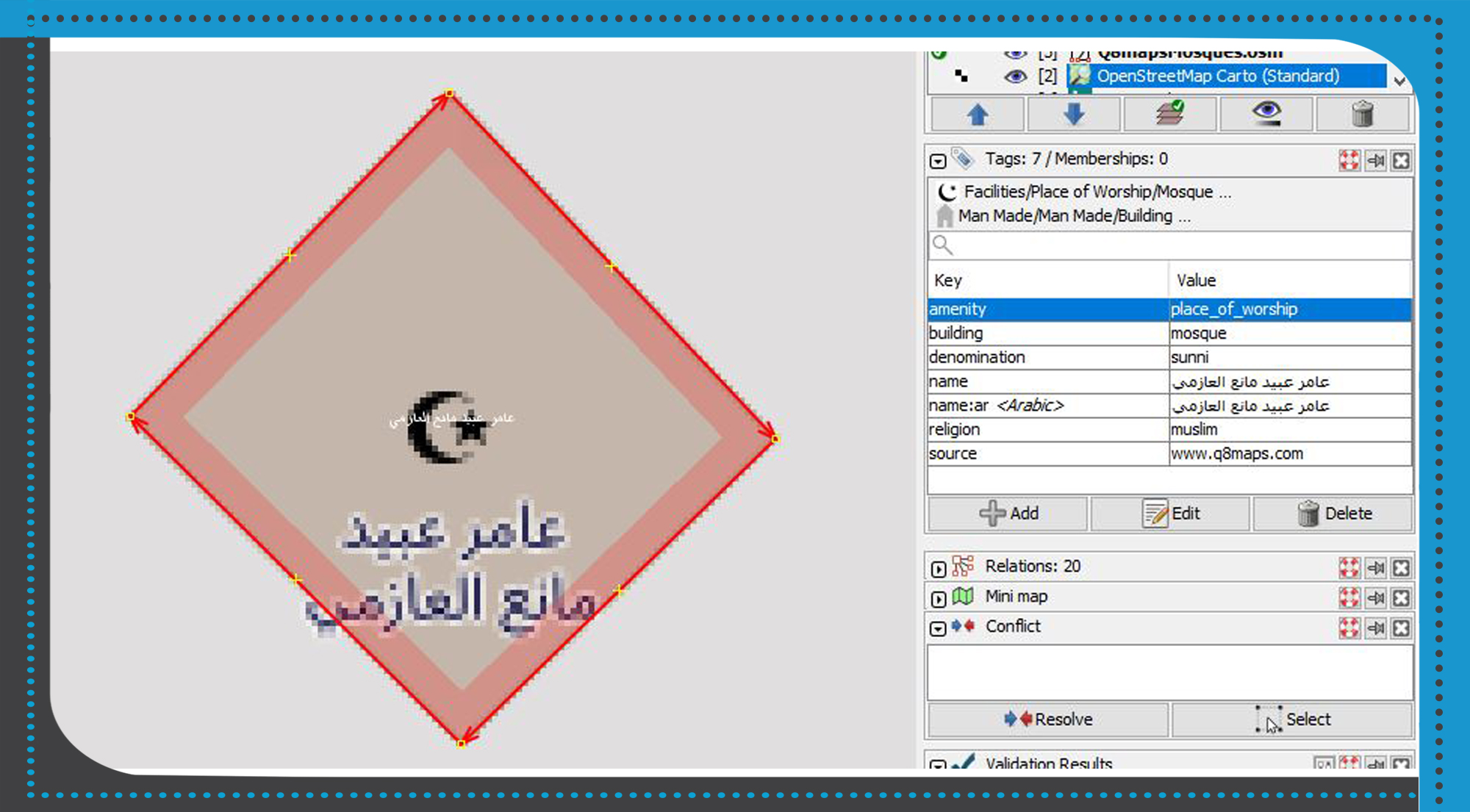The height and width of the screenshot is (812, 1470).
Task: Delete layer with trash can button
Action: (x=1363, y=115)
